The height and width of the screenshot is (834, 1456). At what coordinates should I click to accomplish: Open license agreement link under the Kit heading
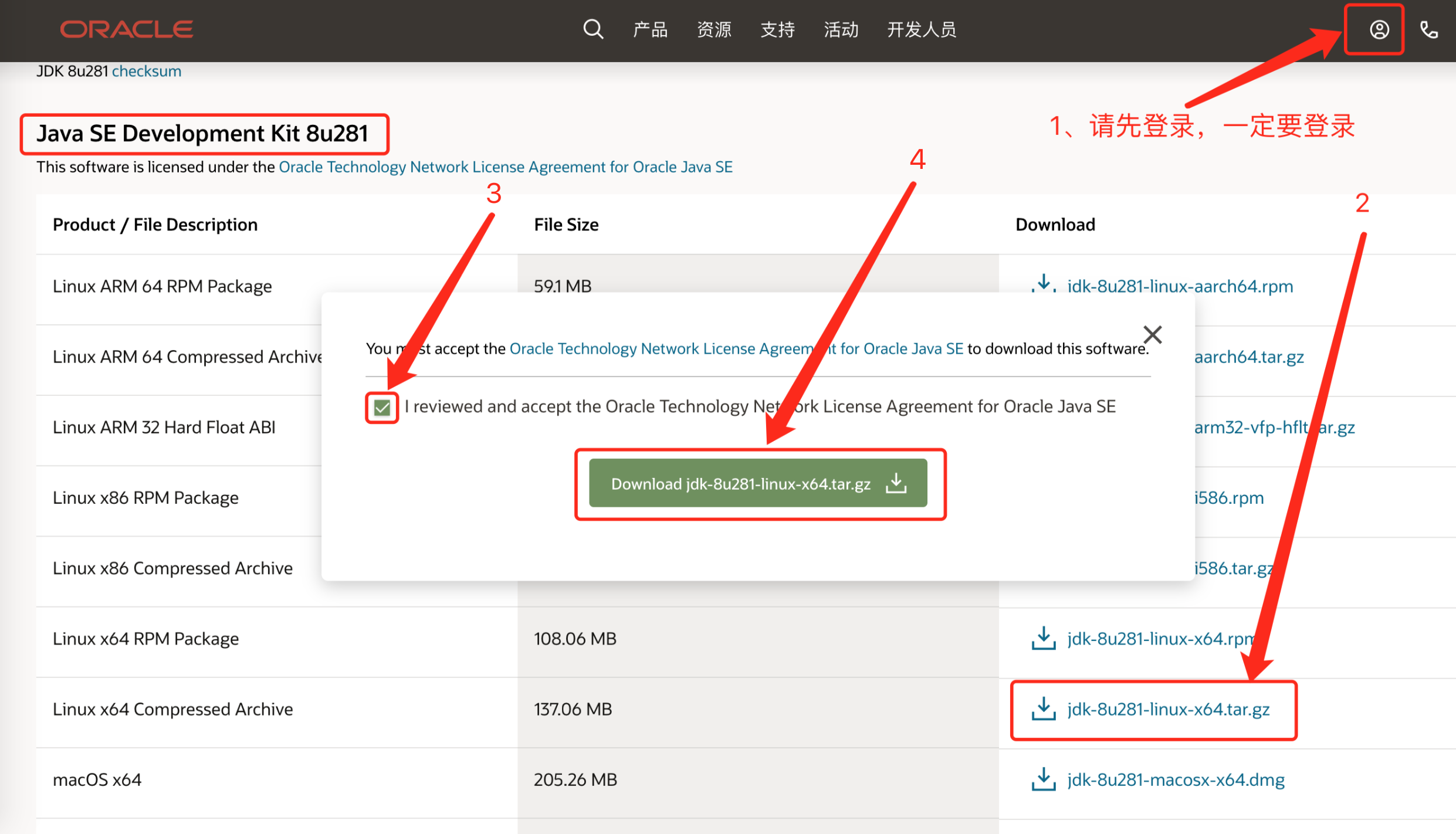505,167
